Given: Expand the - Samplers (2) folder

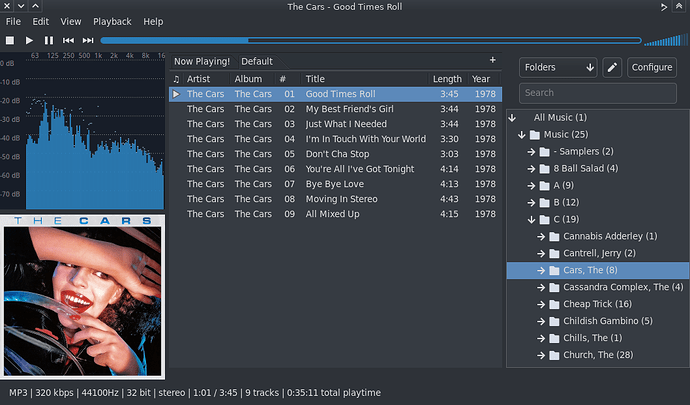Looking at the screenshot, I should (x=531, y=152).
